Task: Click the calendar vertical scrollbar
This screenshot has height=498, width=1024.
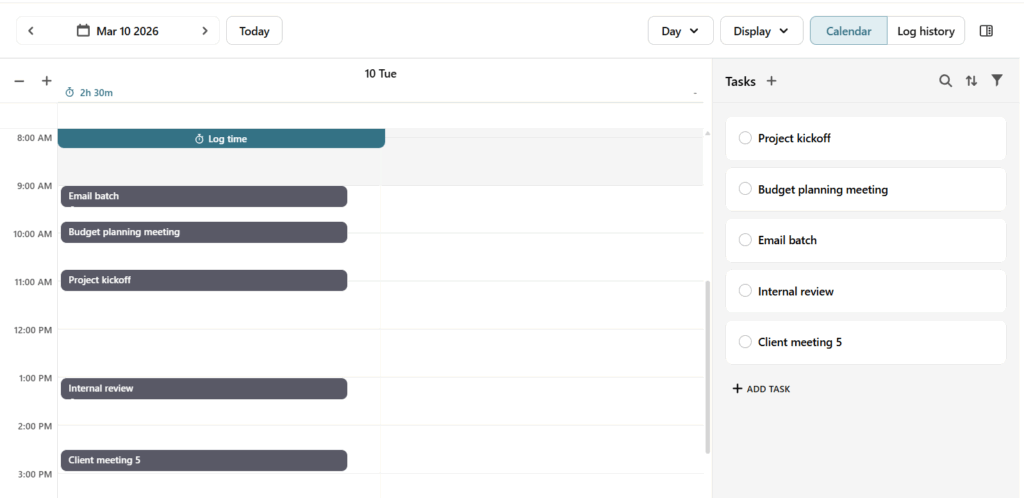Action: pyautogui.click(x=708, y=365)
